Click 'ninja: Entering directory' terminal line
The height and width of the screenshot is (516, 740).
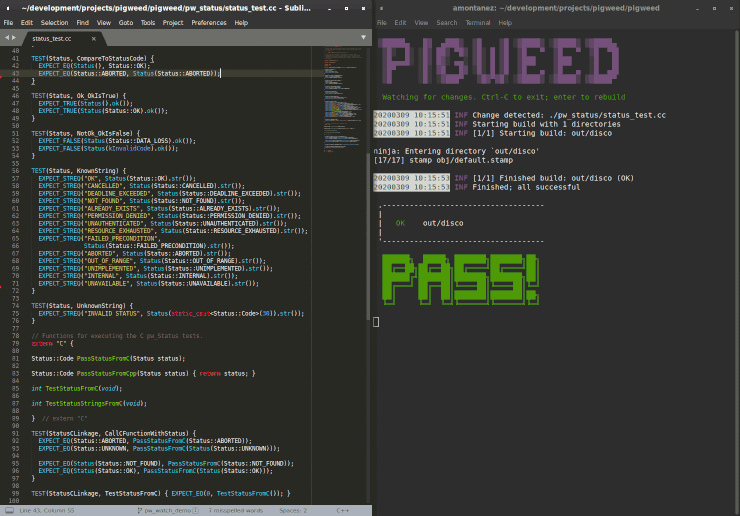(x=456, y=151)
